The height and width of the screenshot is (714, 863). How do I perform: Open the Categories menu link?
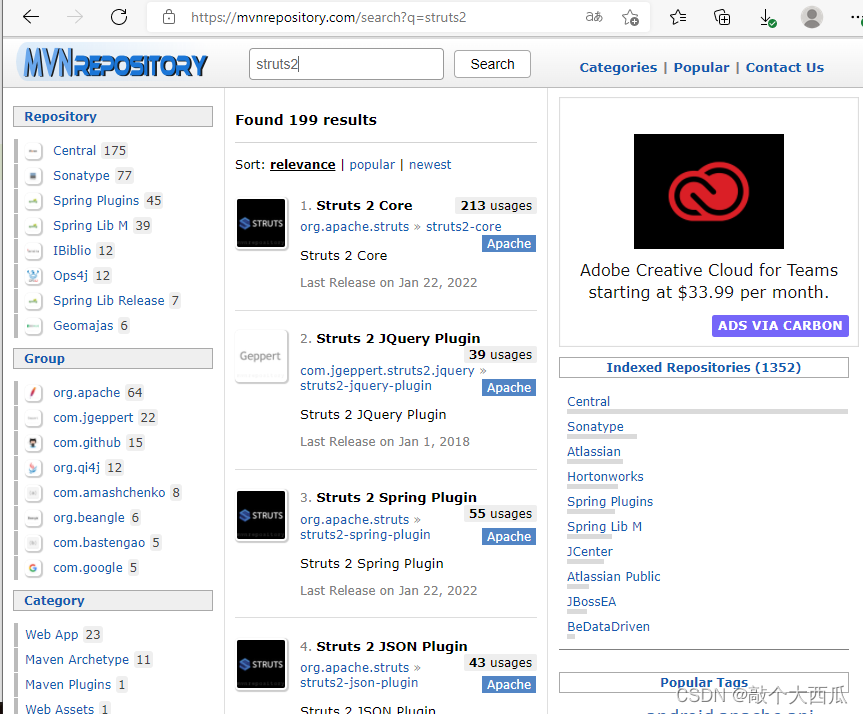(x=618, y=67)
